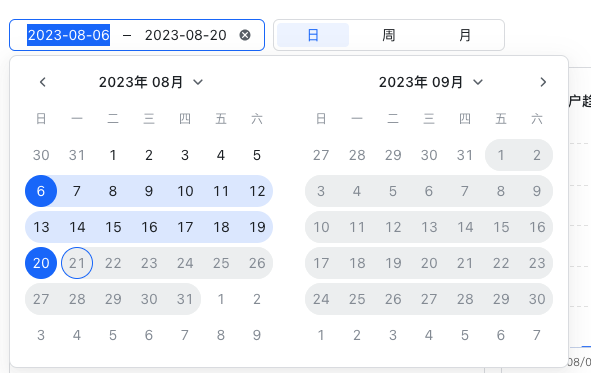591x373 pixels.
Task: Switch granularity to 月 (month)
Action: (x=465, y=35)
